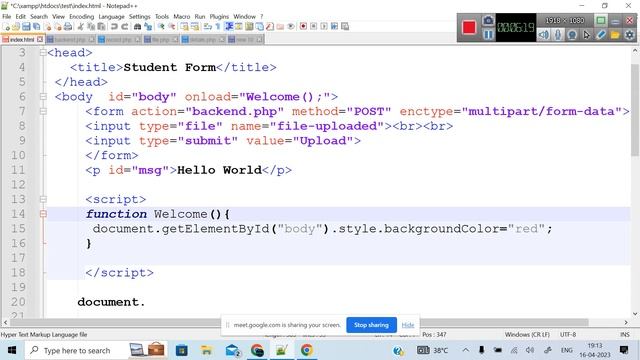
Task: Click the Zoom Out toolbar icon
Action: pos(172,27)
